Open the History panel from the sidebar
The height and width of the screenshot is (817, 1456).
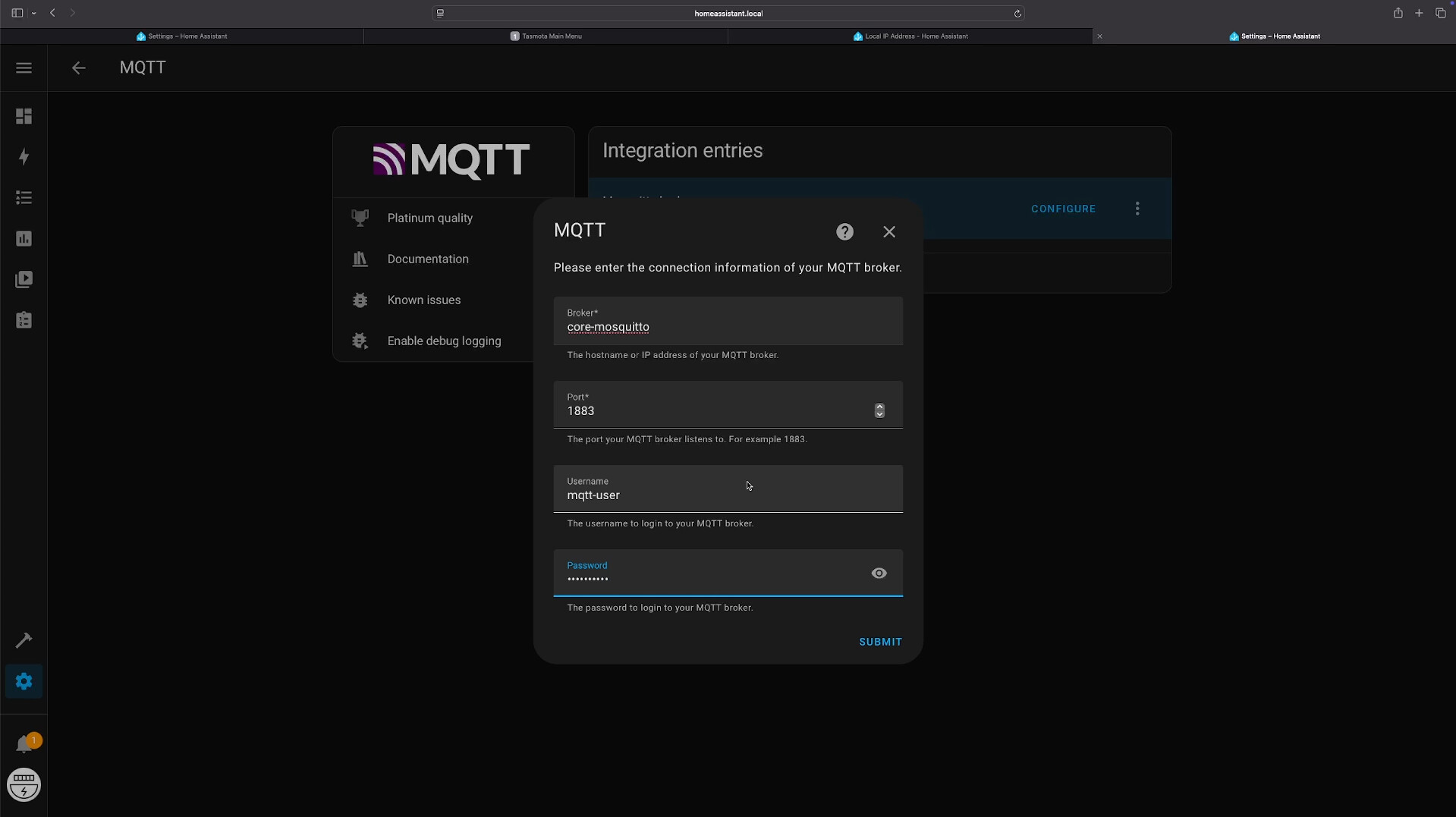(24, 239)
